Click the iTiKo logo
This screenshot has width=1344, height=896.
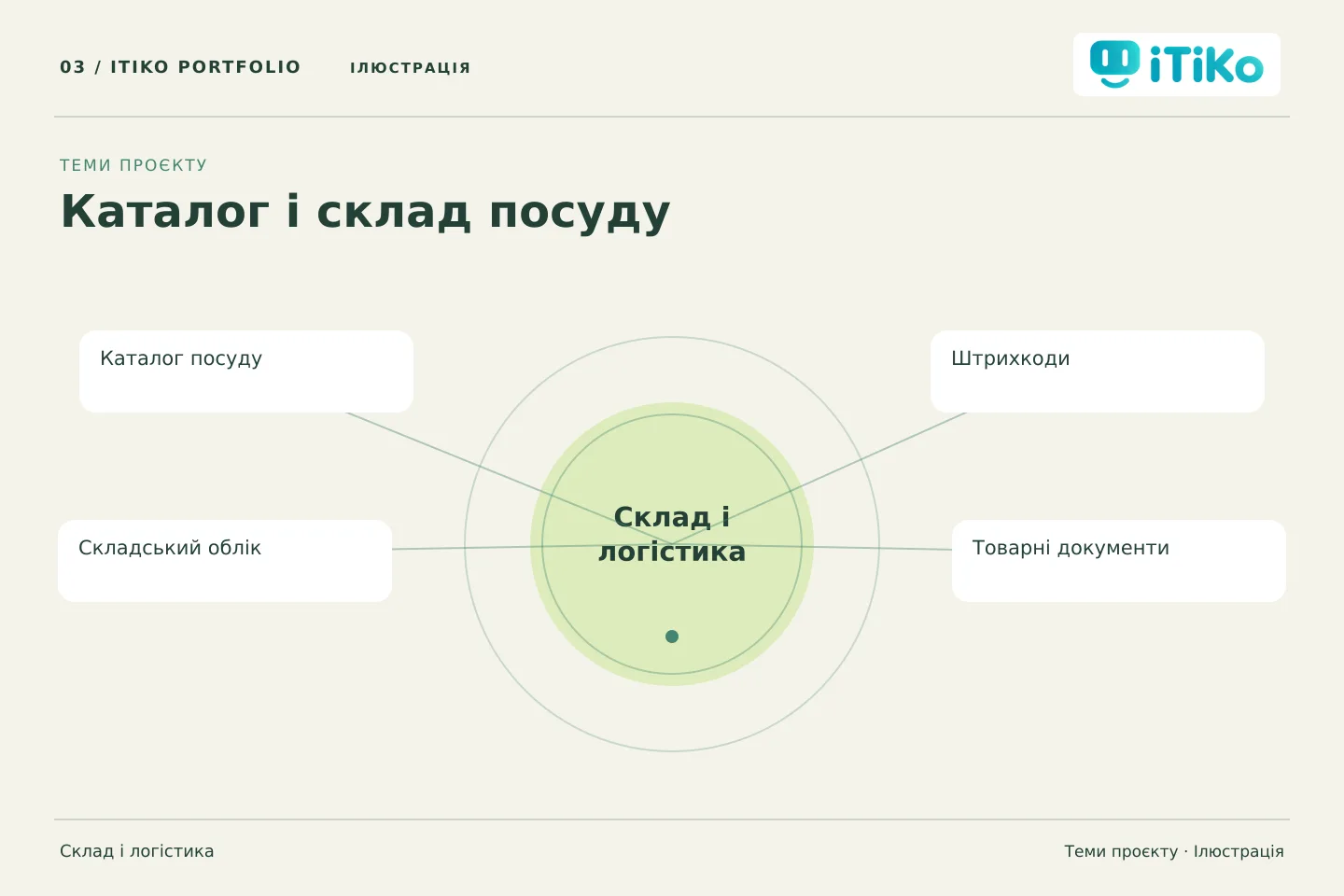1176,64
